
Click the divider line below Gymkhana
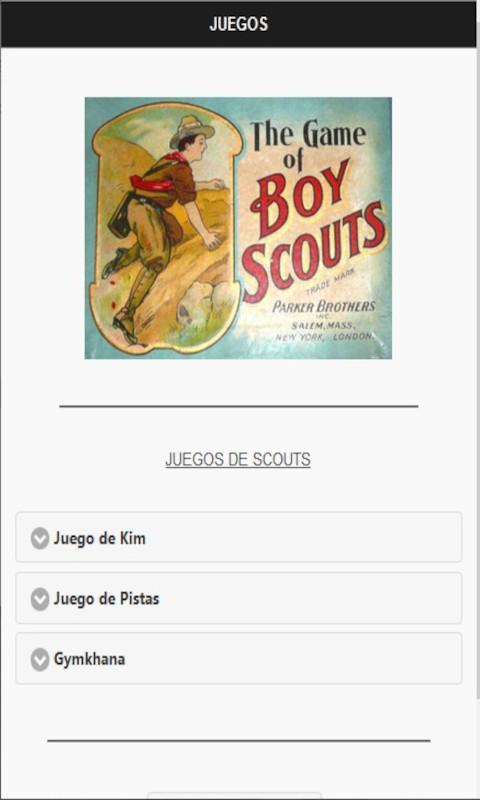(239, 740)
